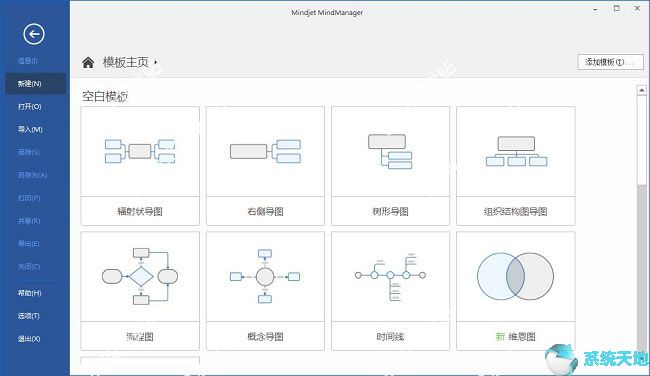Select the 组织结构图导图 org-chart template
The image size is (650, 376).
[516, 166]
